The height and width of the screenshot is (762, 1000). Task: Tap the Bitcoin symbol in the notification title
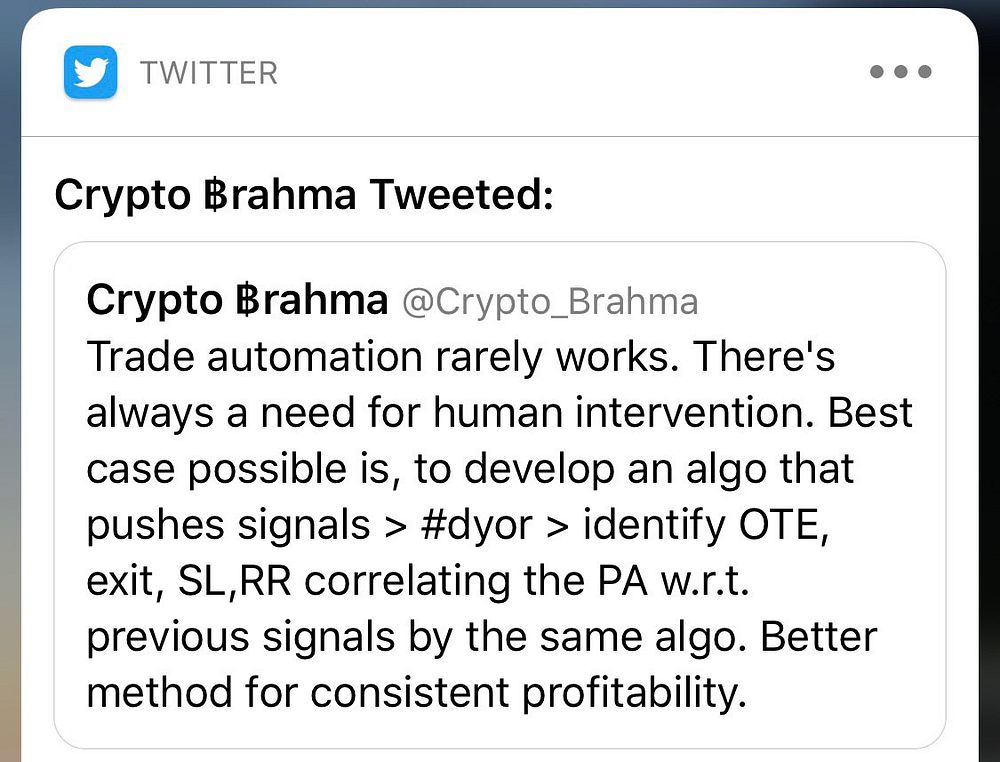pos(216,194)
